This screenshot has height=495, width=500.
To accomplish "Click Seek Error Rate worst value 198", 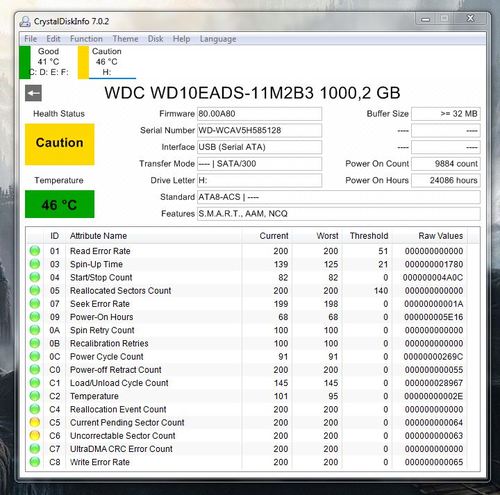I will coord(331,303).
